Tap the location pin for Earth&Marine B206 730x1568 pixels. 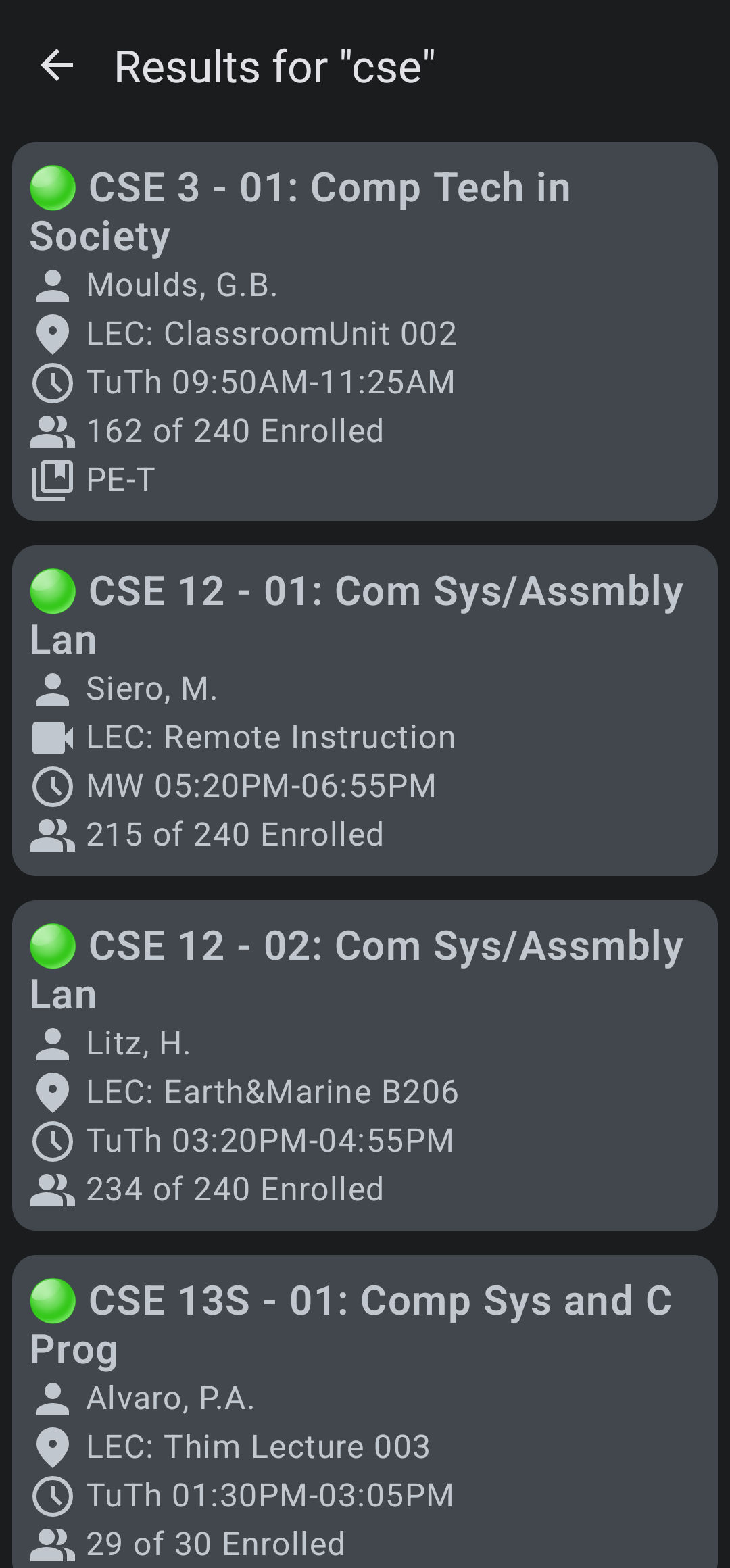click(x=53, y=1091)
